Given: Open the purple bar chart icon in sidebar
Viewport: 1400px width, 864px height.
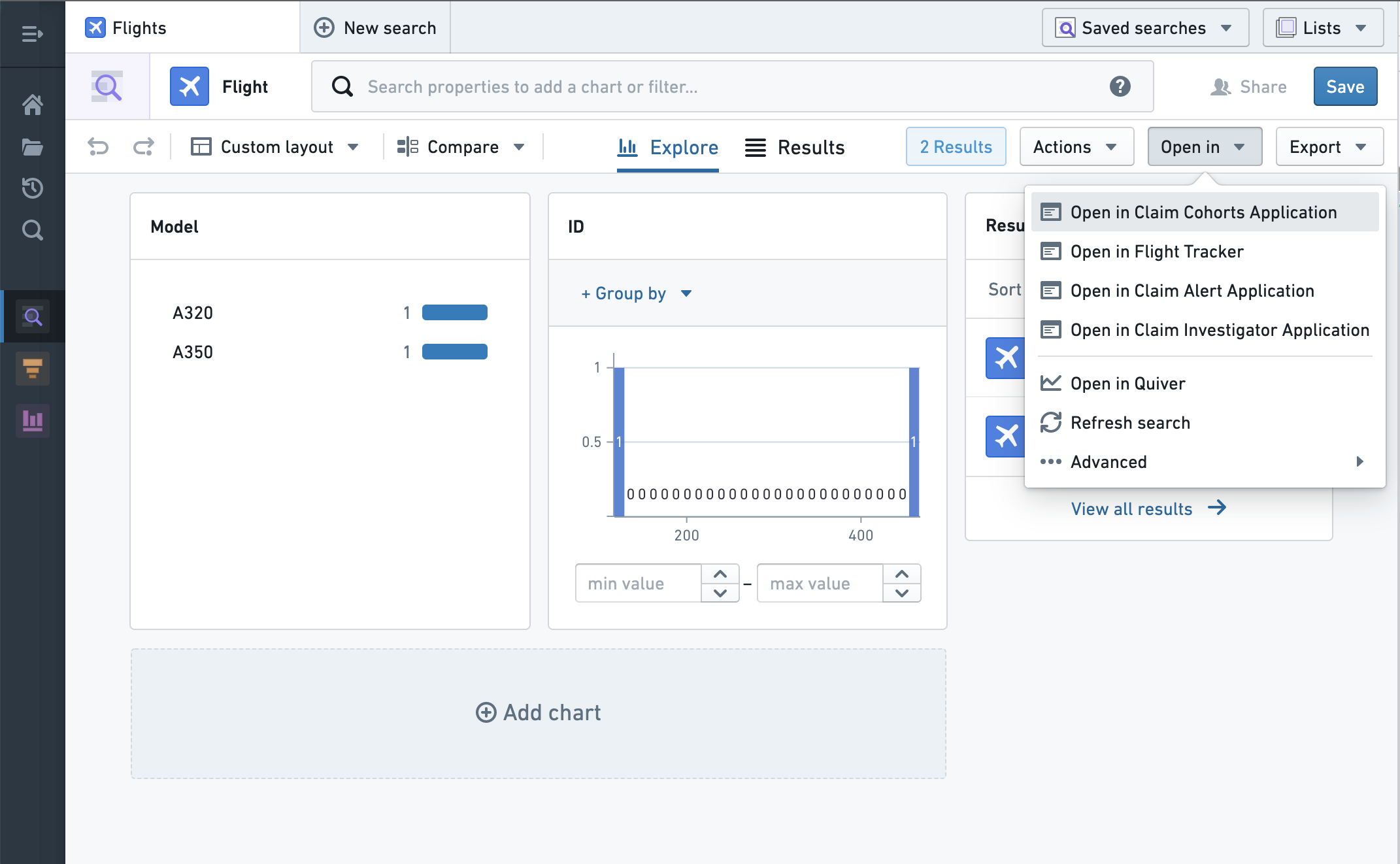Looking at the screenshot, I should pyautogui.click(x=32, y=420).
